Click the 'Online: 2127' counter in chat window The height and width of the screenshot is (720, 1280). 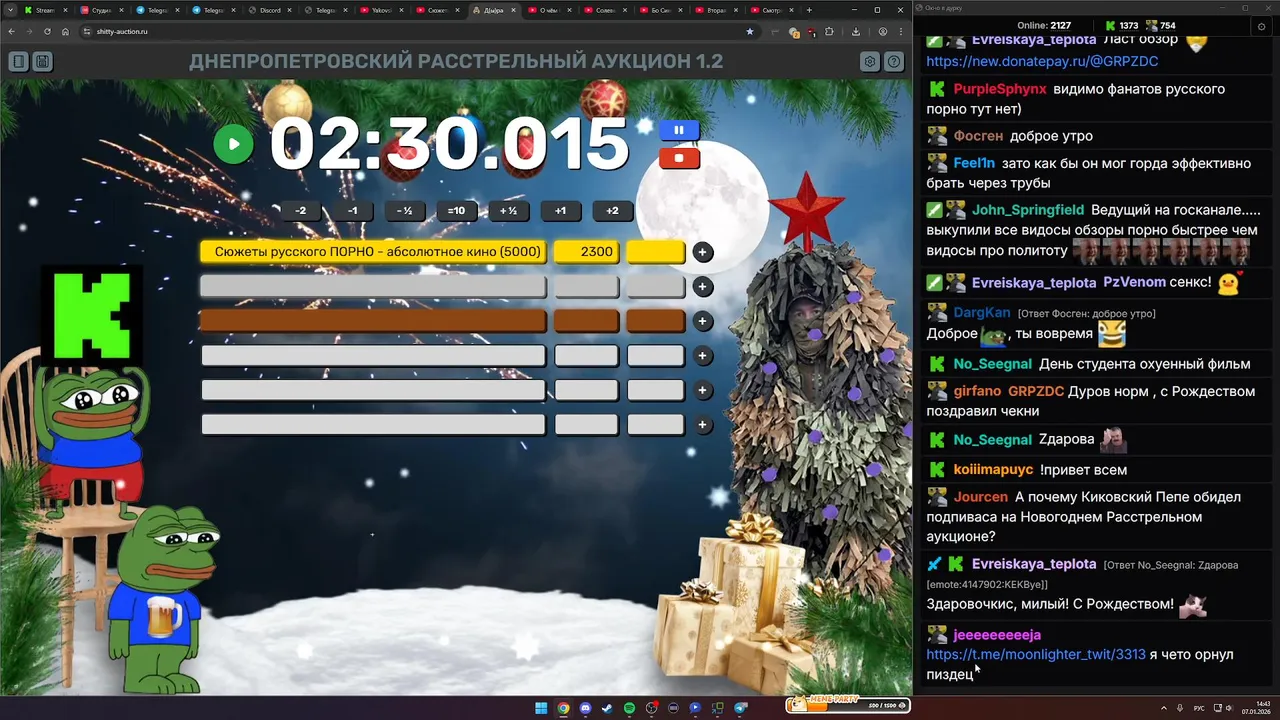point(1044,25)
